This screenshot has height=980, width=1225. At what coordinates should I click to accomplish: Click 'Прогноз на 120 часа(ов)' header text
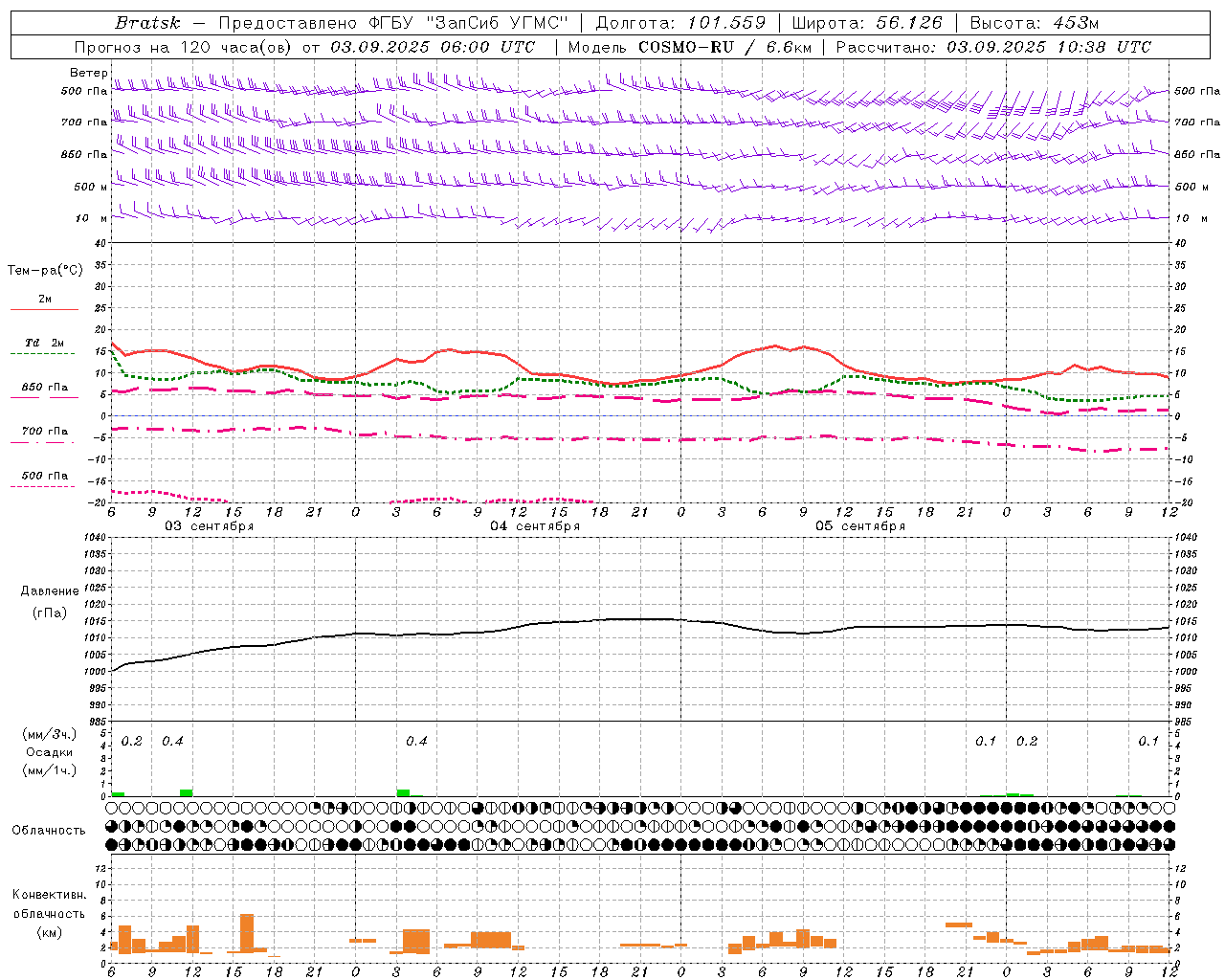(x=184, y=47)
